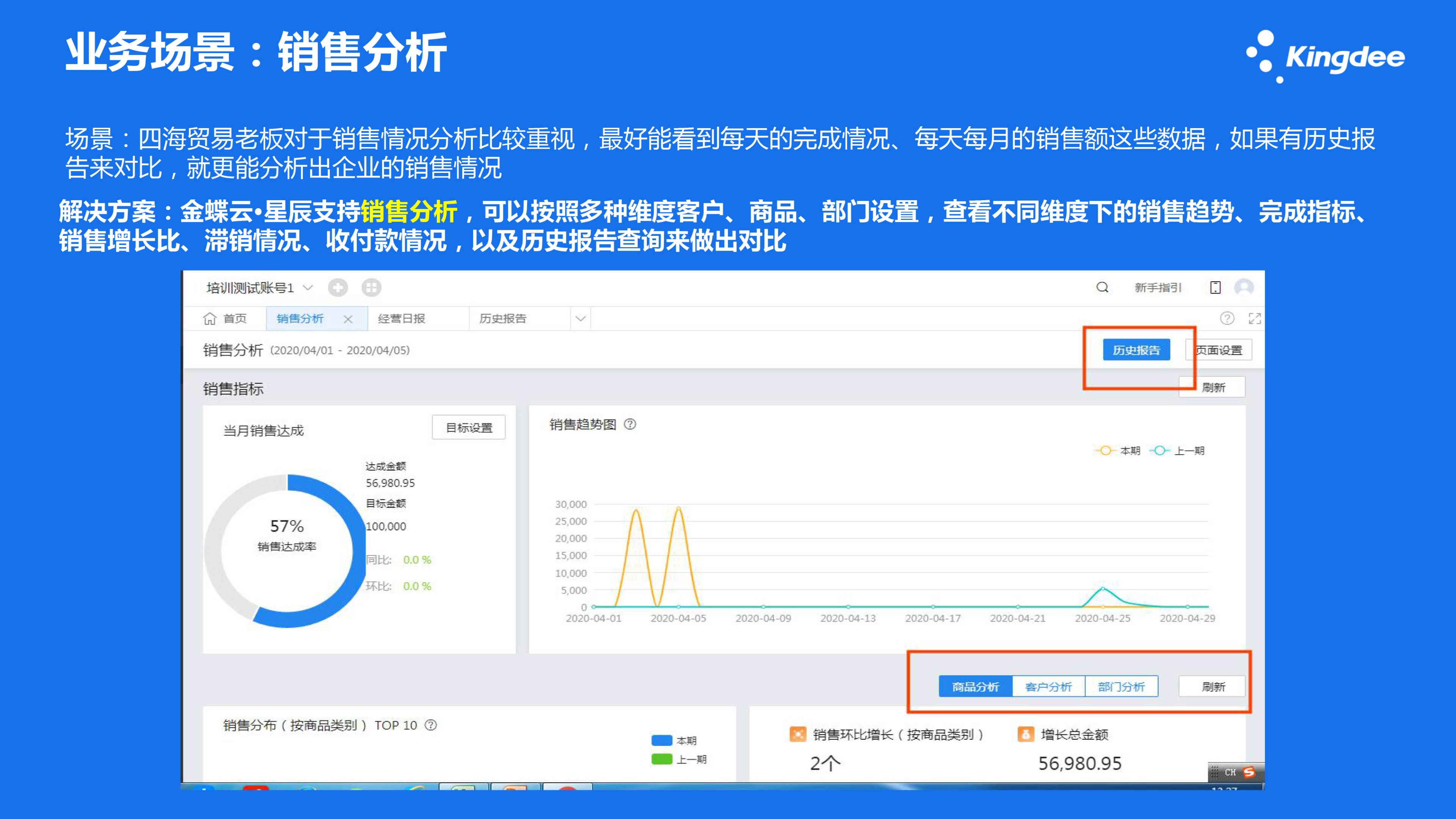This screenshot has width=1456, height=819.
Task: Toggle the fullscreen expand icon
Action: click(x=1254, y=318)
